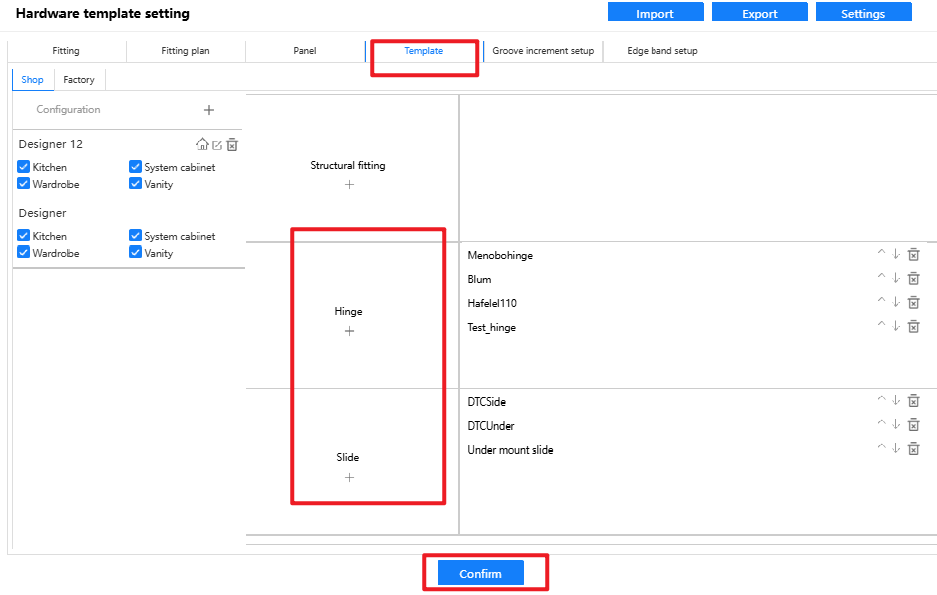Move DTCSide slide down in list

click(897, 401)
